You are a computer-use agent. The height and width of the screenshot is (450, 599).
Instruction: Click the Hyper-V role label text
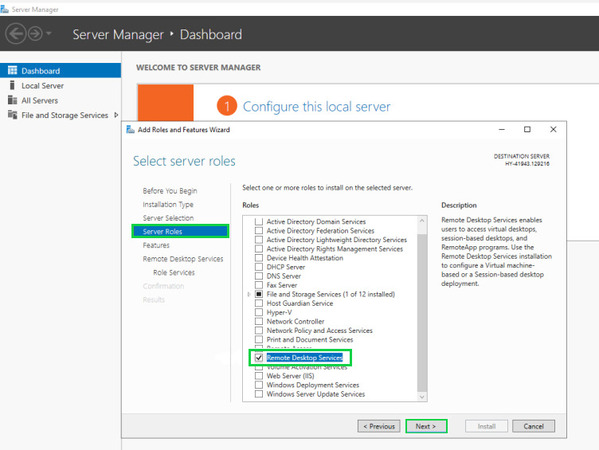click(x=279, y=312)
